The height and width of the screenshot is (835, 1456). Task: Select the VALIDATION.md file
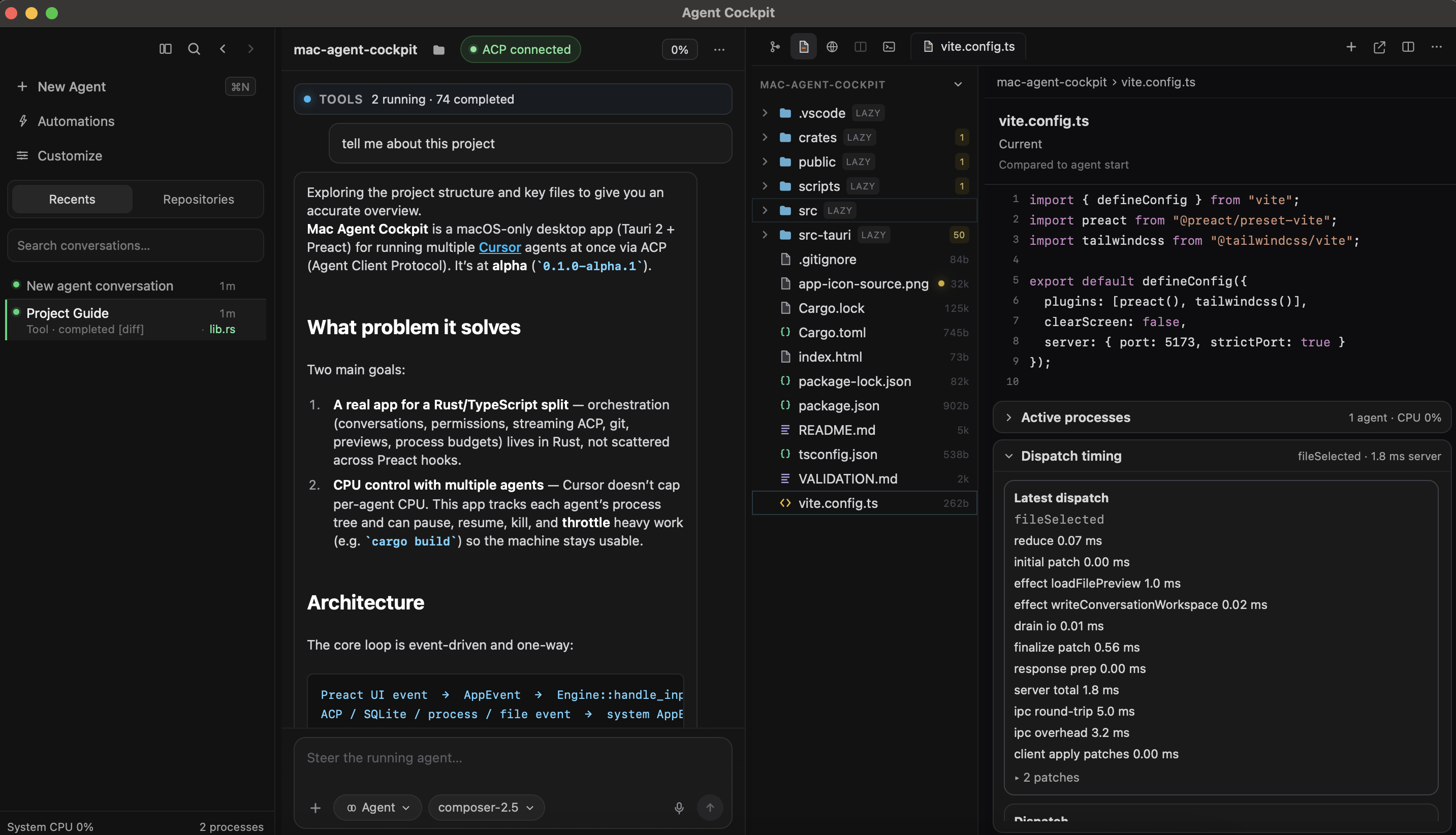[864, 478]
